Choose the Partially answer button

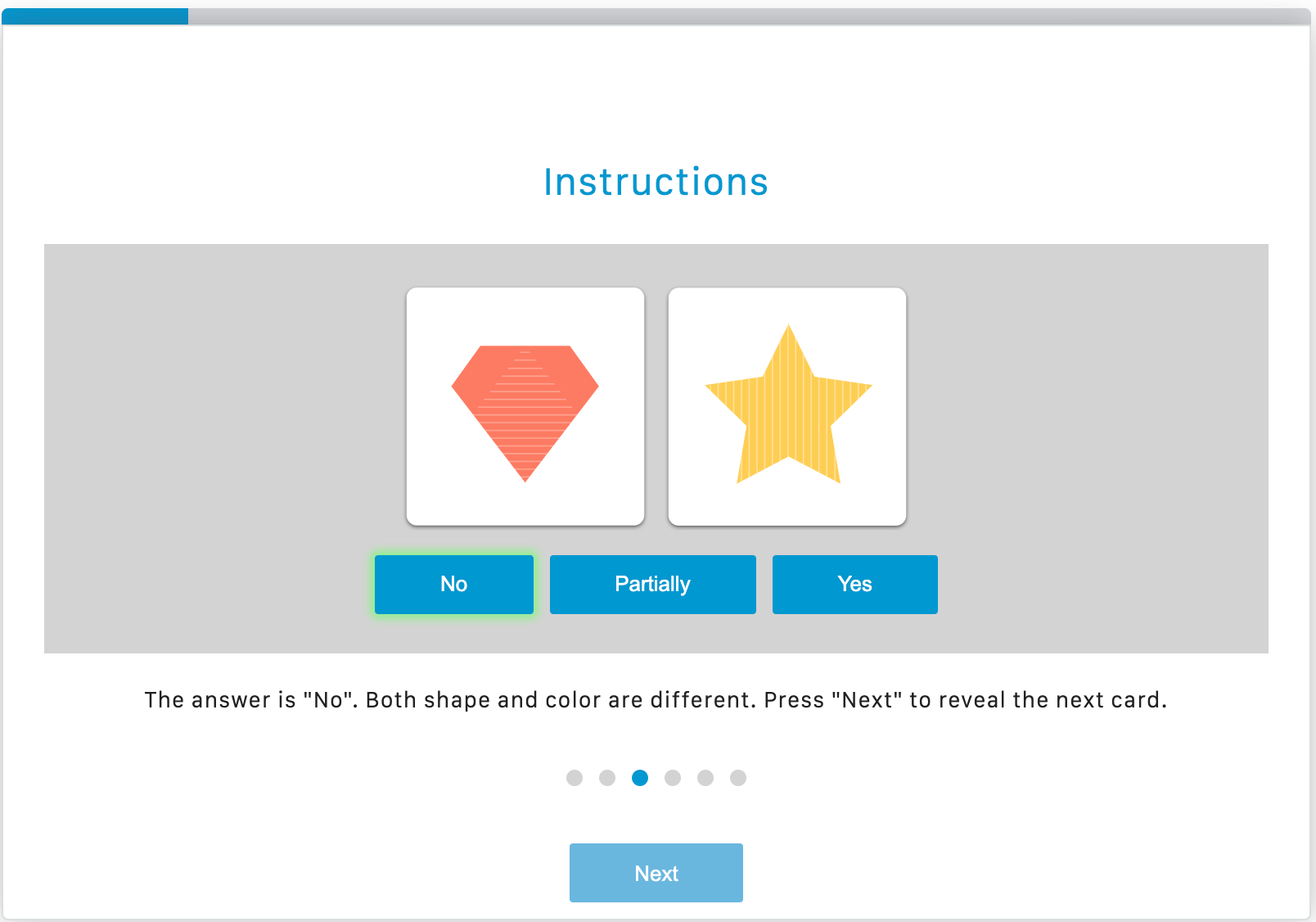[653, 584]
